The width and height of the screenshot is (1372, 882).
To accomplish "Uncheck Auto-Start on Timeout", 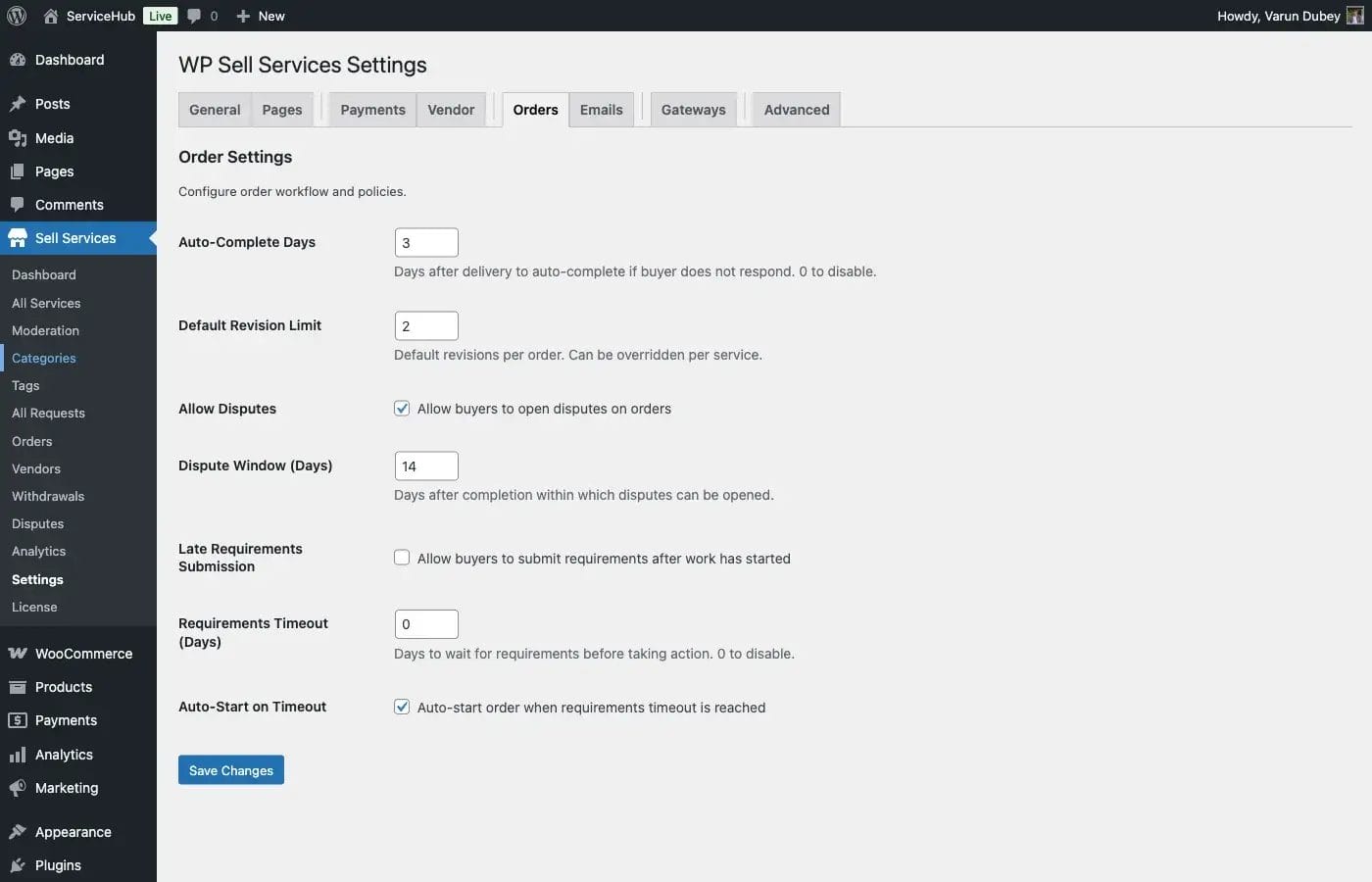I will point(402,706).
